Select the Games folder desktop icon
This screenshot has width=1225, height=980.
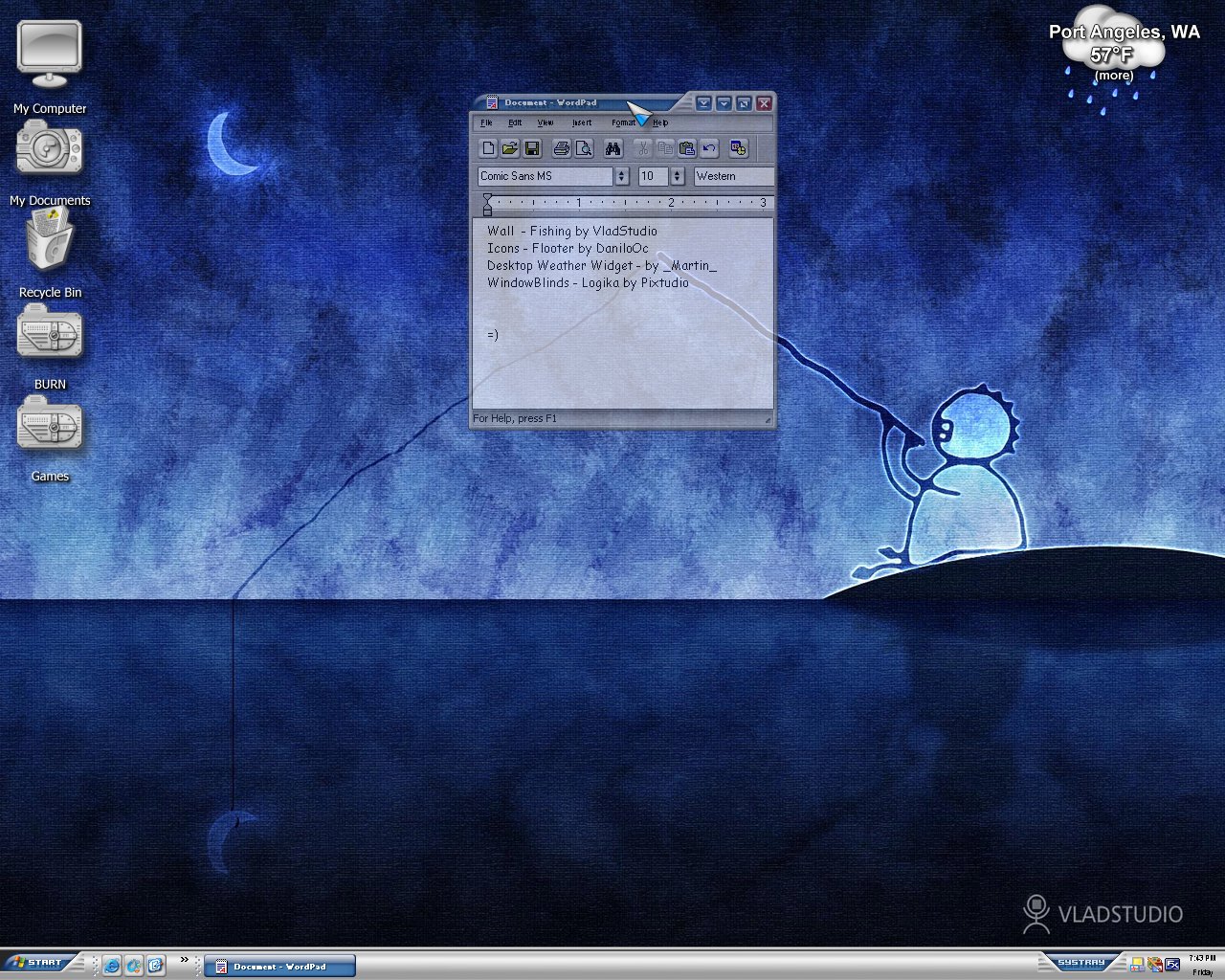pyautogui.click(x=50, y=438)
